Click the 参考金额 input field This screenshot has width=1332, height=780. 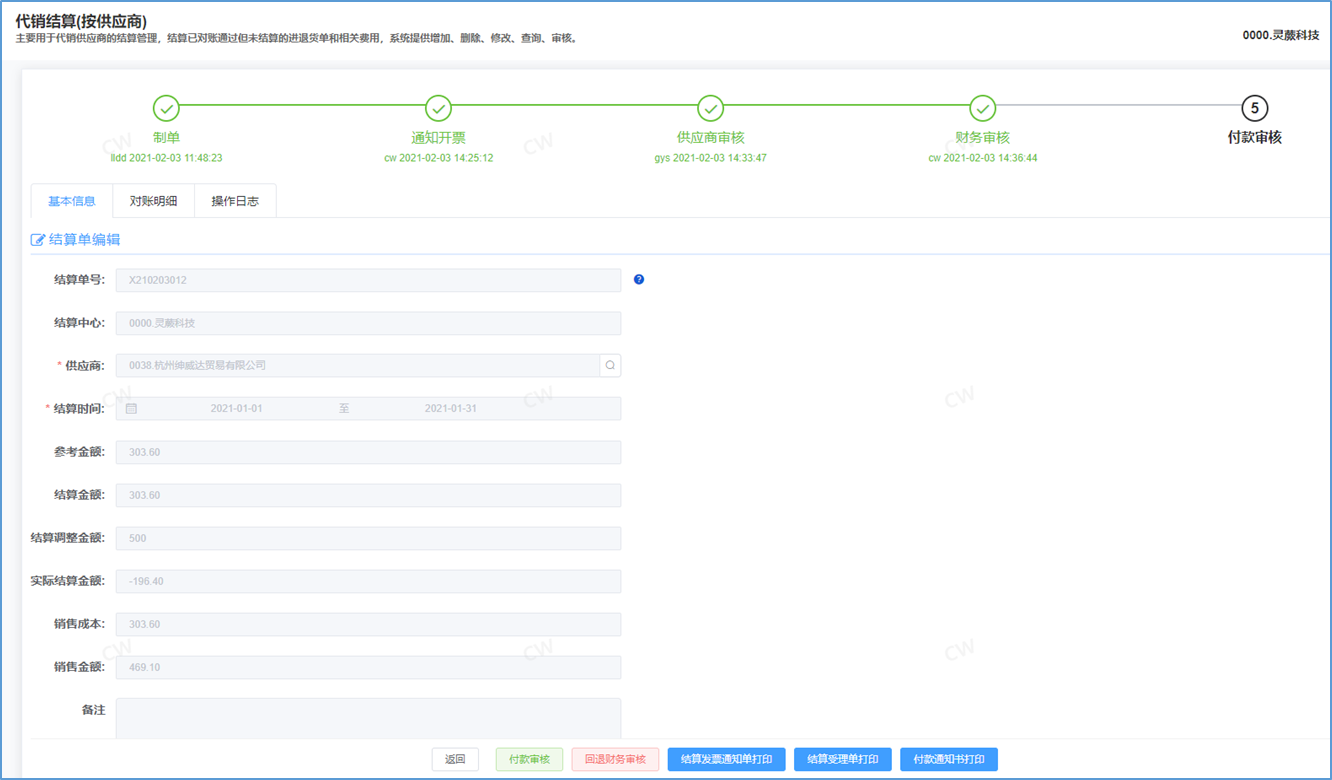[x=368, y=452]
